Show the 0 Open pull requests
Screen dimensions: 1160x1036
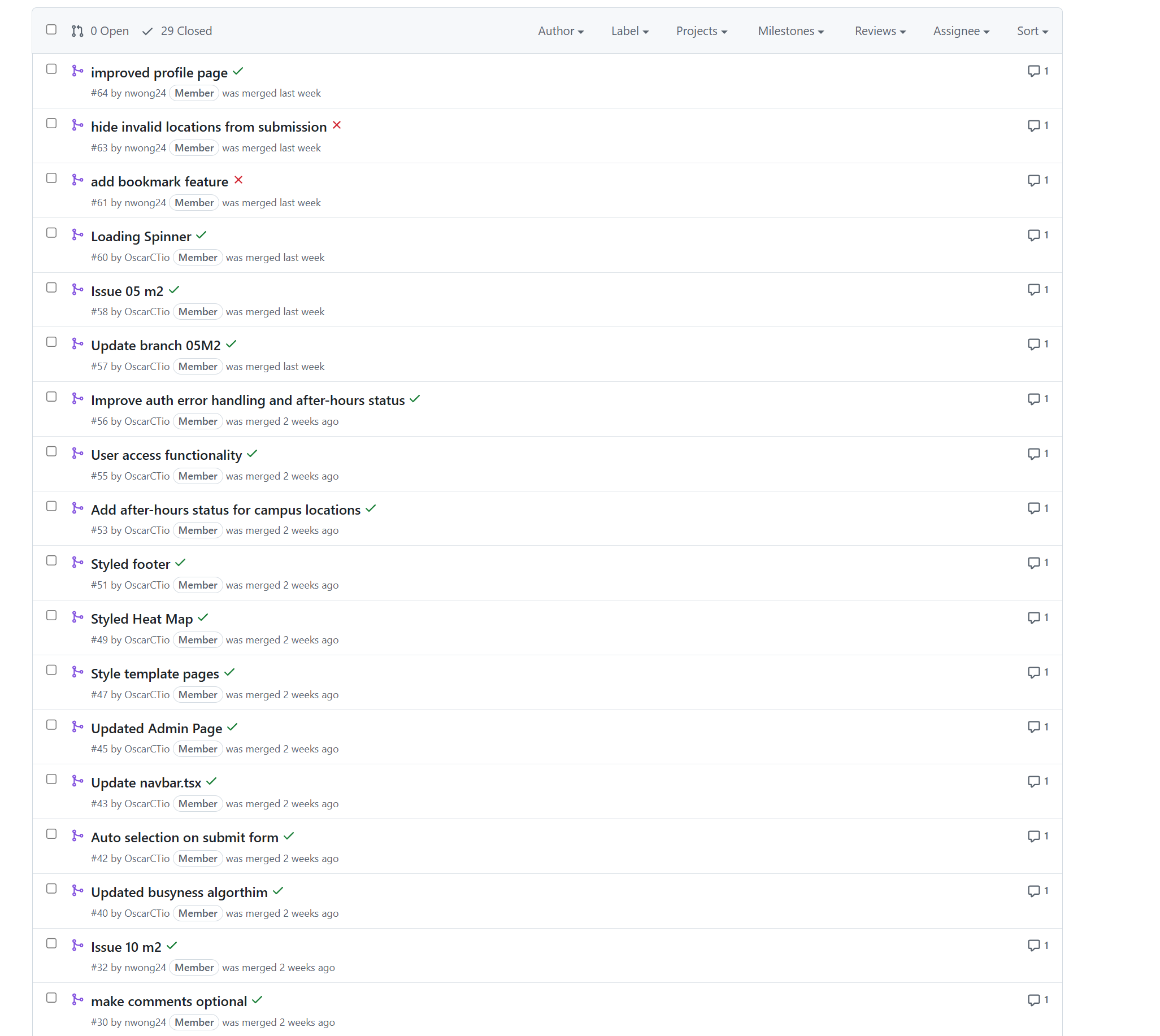pyautogui.click(x=100, y=31)
